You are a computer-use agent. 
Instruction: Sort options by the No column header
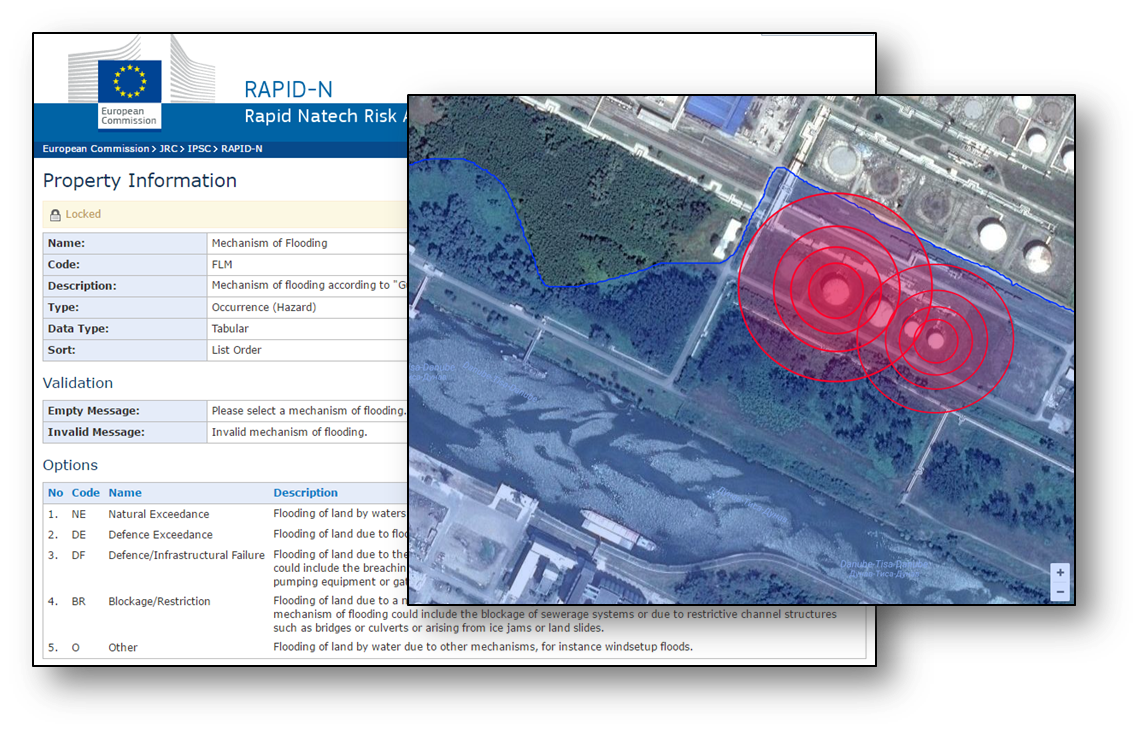pyautogui.click(x=55, y=493)
